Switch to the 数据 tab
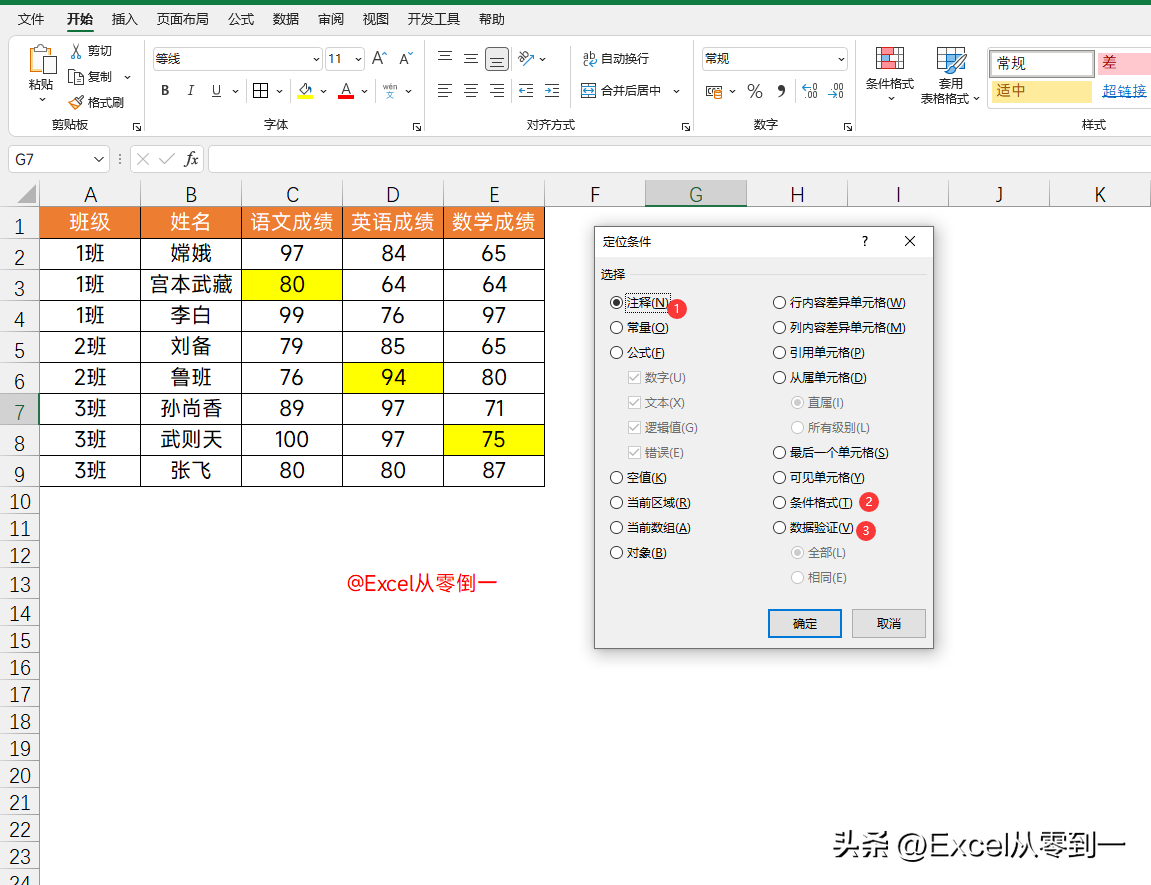The width and height of the screenshot is (1151, 885). point(286,19)
